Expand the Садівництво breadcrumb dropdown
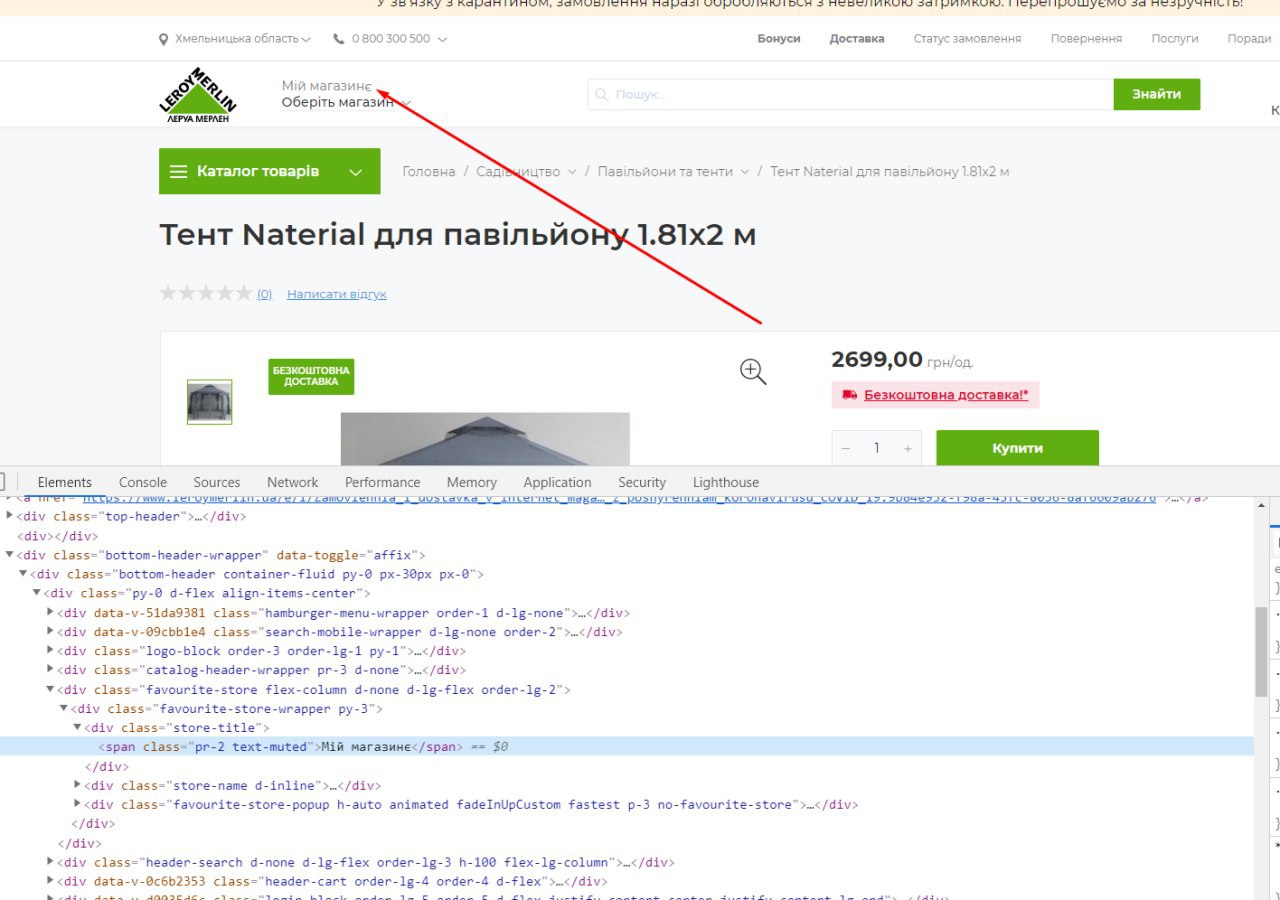The height and width of the screenshot is (900, 1280). click(x=572, y=172)
